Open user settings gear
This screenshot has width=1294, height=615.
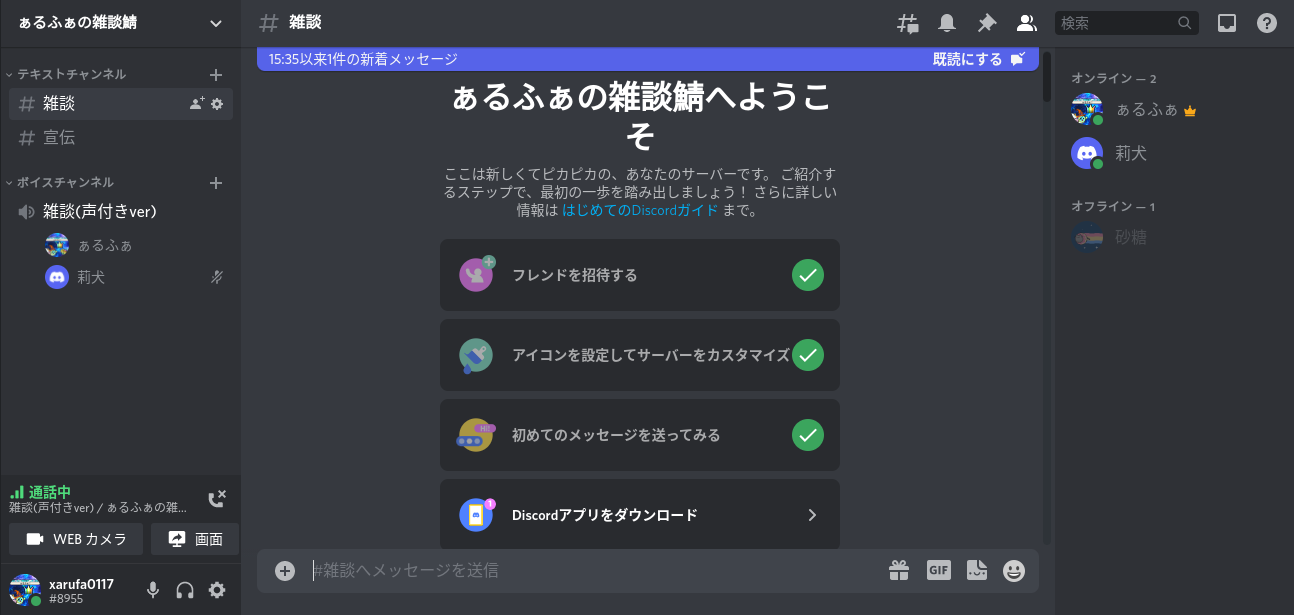tap(217, 590)
